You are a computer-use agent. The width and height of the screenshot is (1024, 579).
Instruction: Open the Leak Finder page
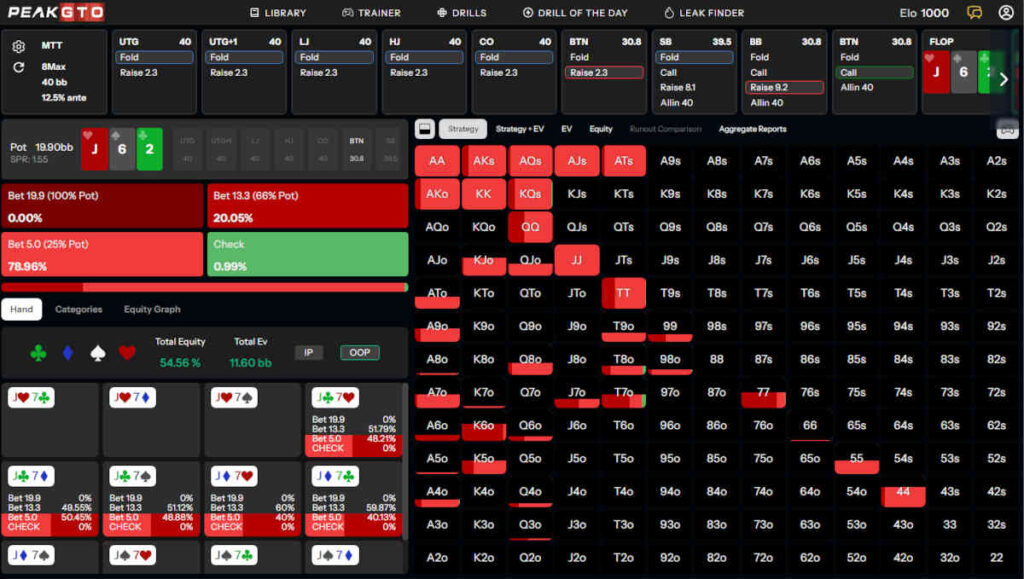703,13
